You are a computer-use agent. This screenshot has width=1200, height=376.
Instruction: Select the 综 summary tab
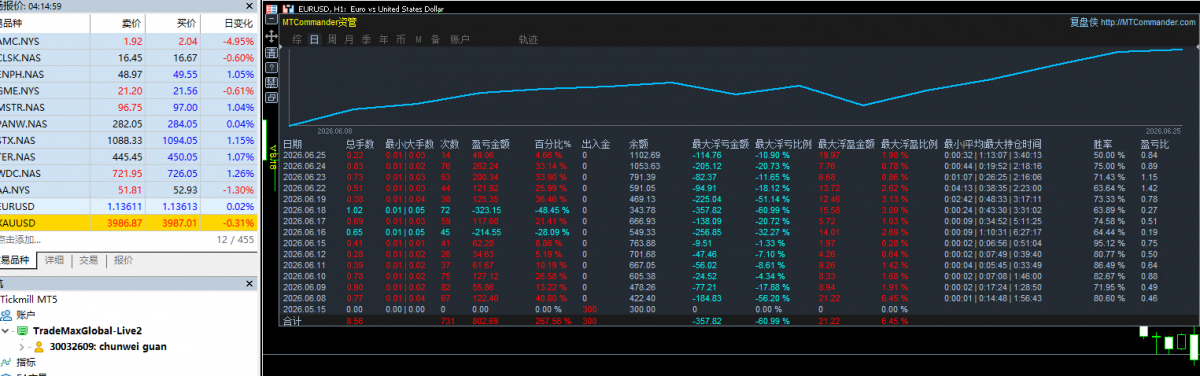tap(298, 40)
